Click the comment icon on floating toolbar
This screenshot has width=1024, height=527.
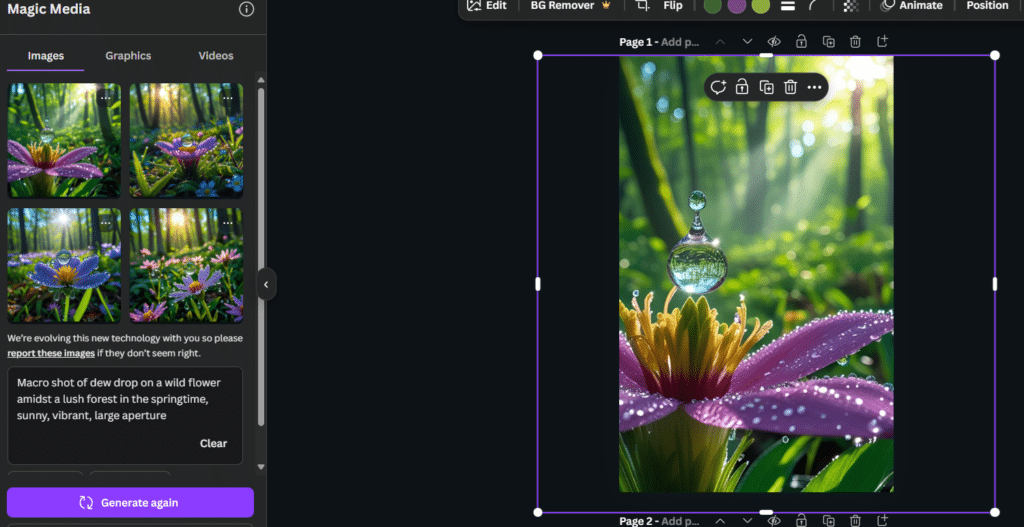pyautogui.click(x=718, y=87)
